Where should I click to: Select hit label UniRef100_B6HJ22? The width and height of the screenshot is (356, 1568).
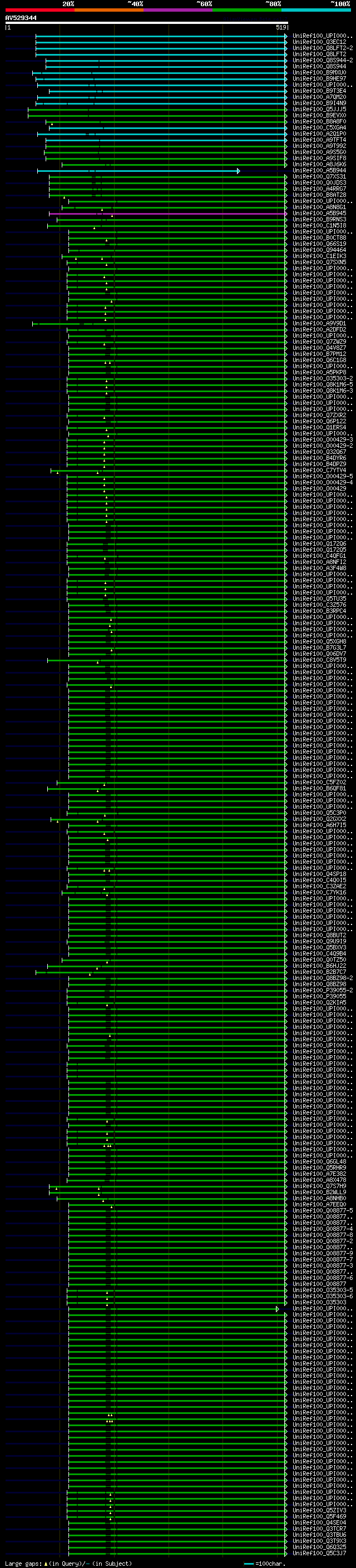click(x=319, y=966)
